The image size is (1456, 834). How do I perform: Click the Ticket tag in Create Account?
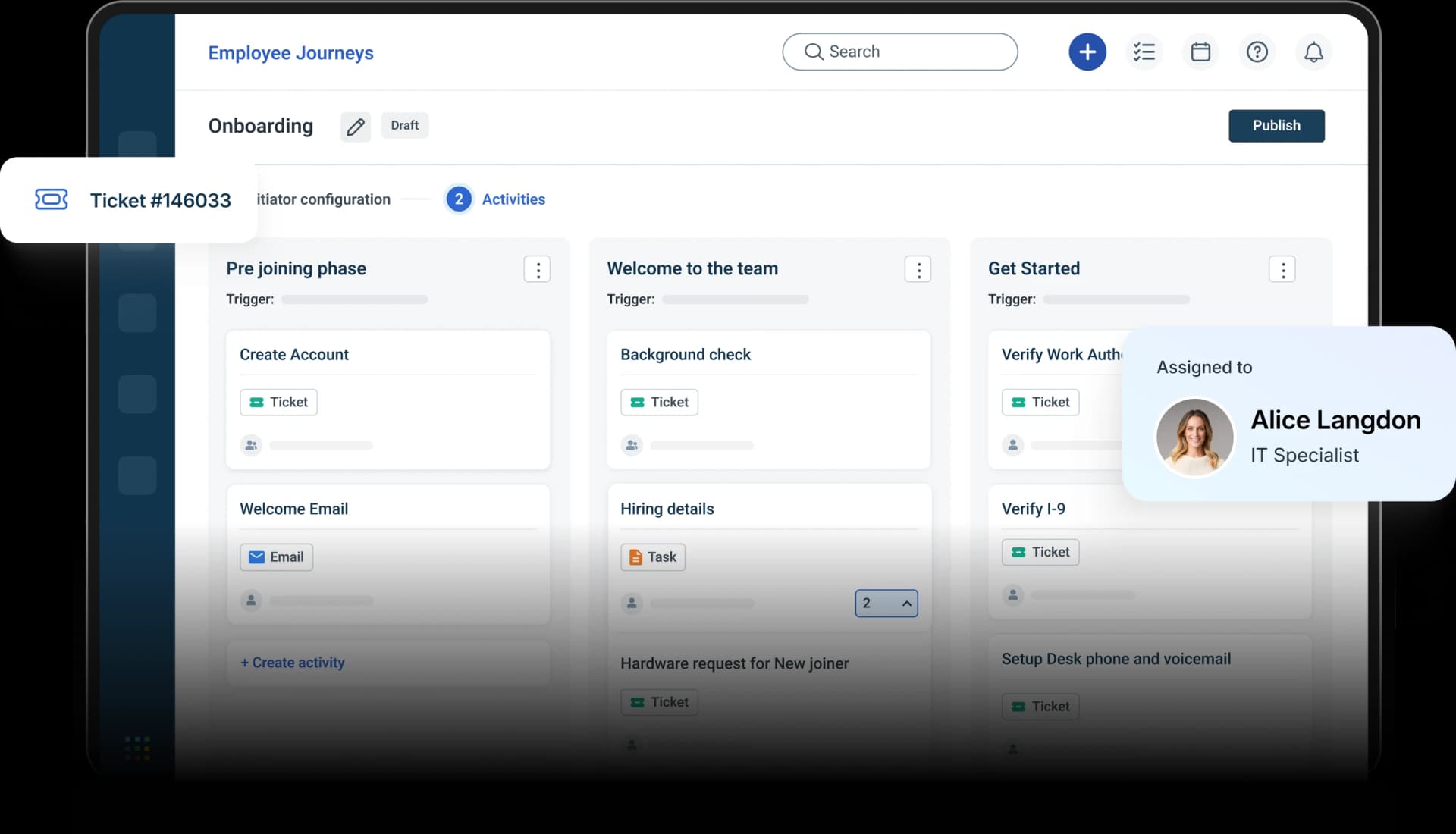coord(278,402)
